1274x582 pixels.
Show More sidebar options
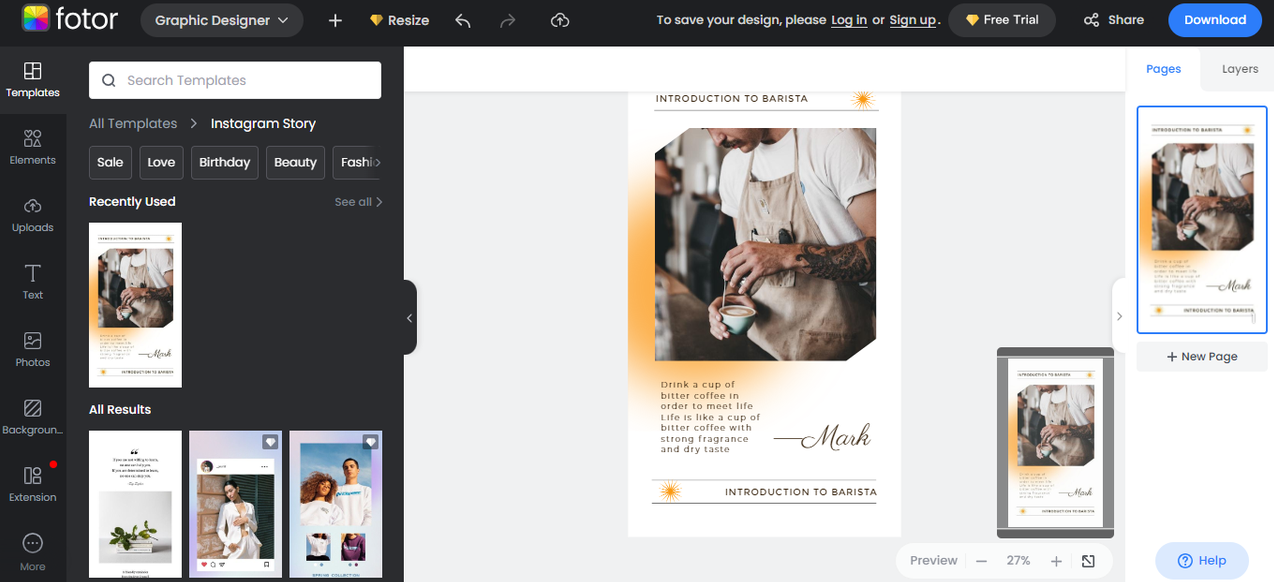click(x=33, y=552)
